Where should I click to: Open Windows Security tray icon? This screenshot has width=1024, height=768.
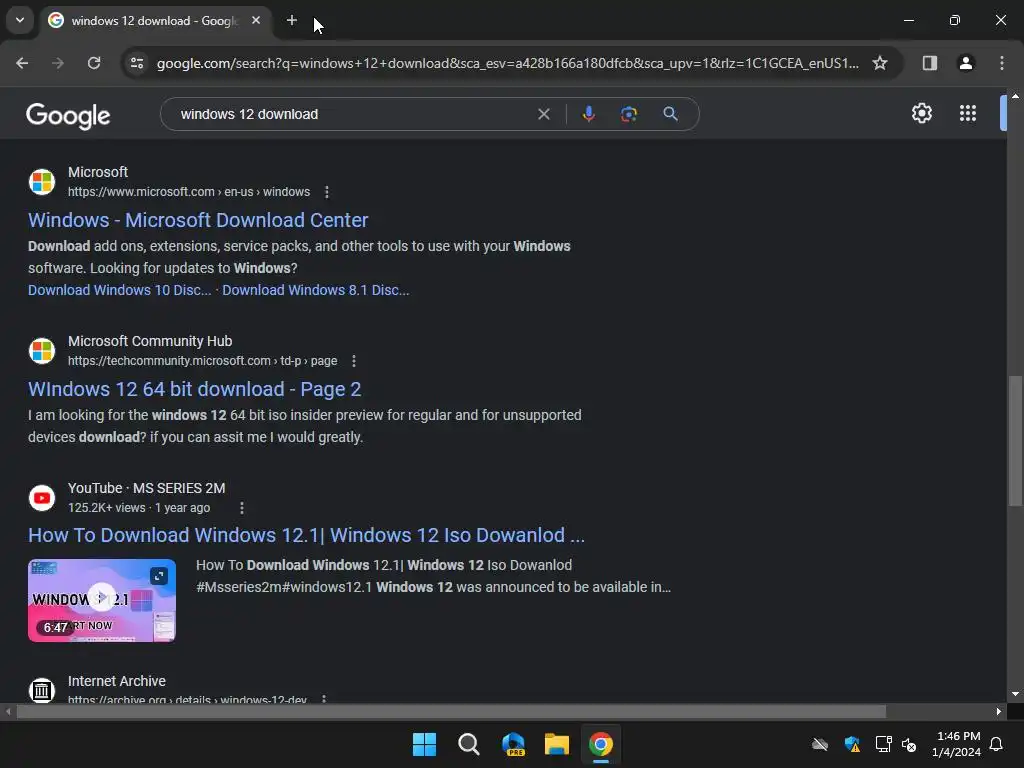[x=852, y=744]
